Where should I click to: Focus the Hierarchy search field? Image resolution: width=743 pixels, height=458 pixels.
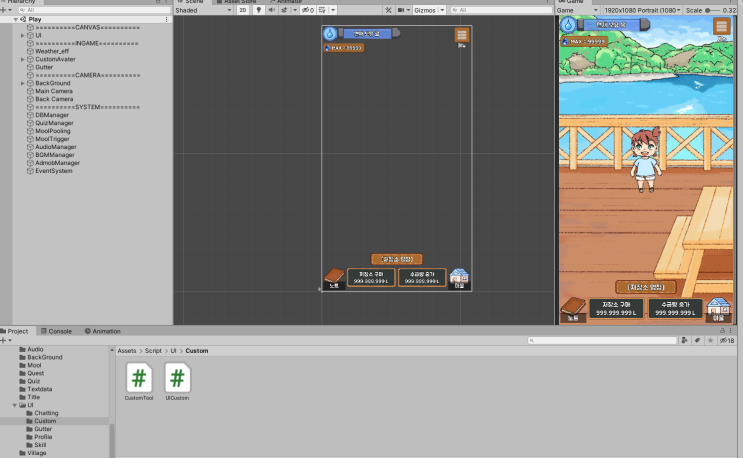(x=94, y=10)
